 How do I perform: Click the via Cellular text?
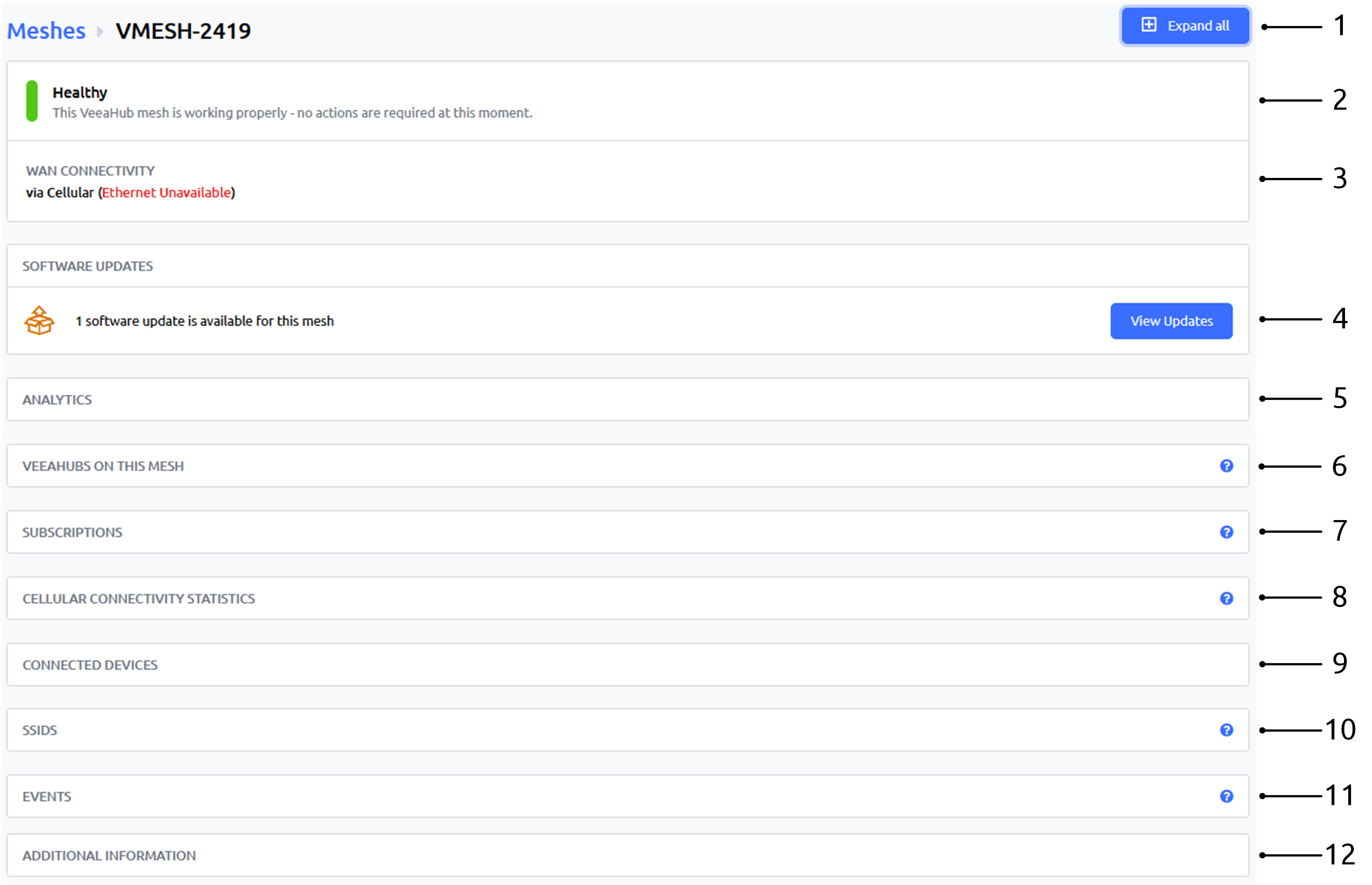(x=60, y=192)
